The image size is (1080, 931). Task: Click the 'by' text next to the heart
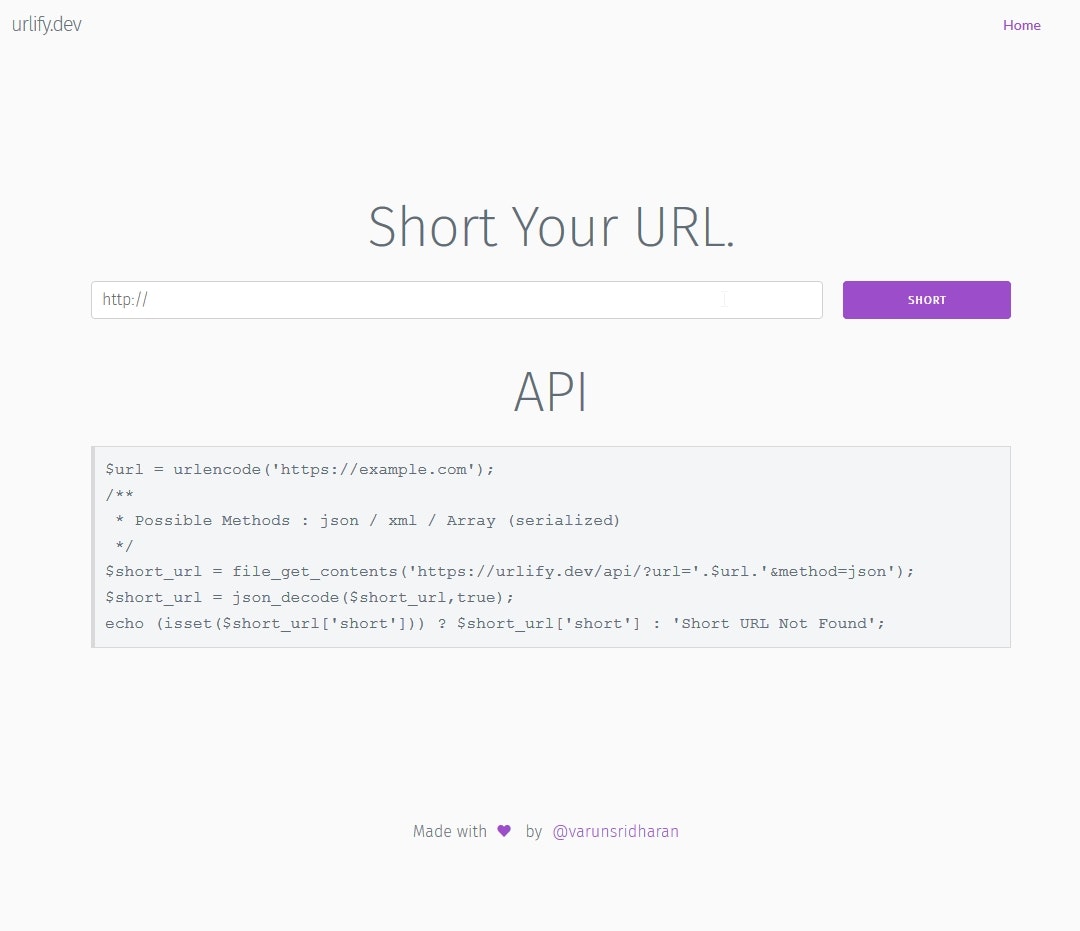535,831
